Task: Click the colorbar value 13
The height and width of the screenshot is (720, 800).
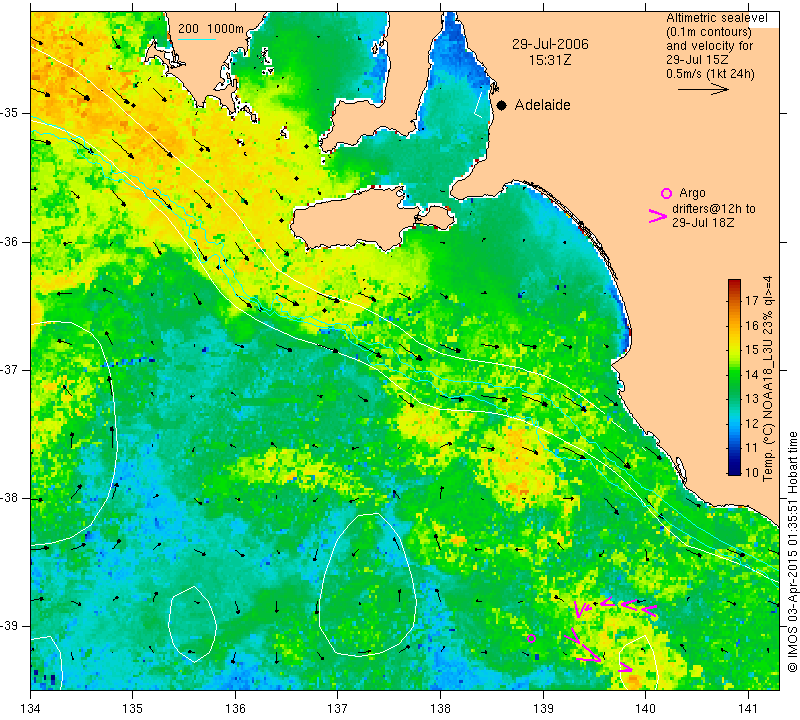Action: 752,399
